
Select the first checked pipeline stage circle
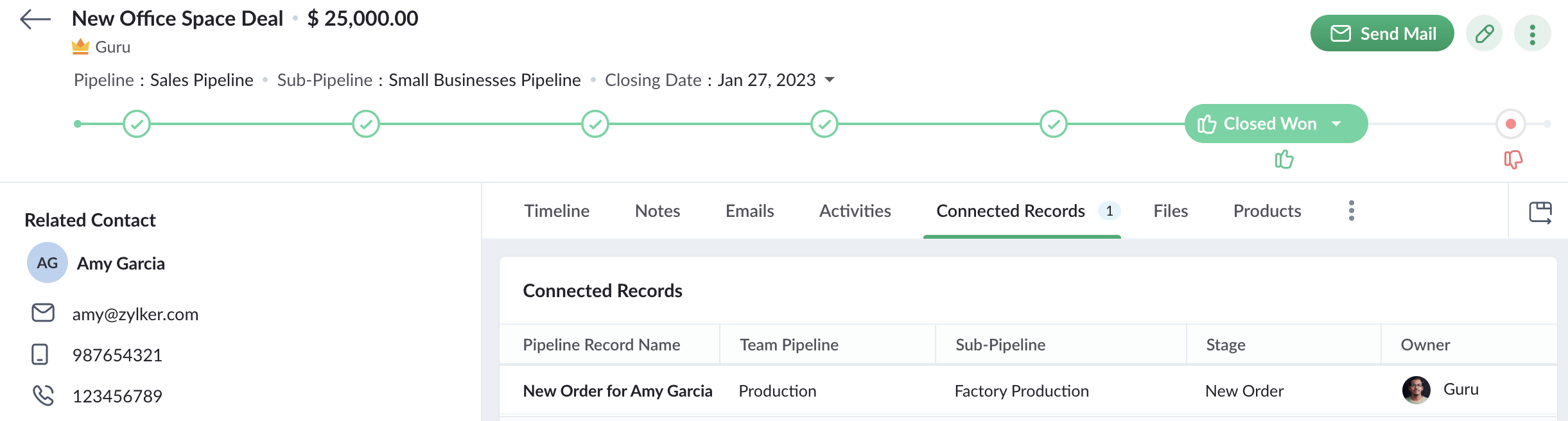coord(137,124)
